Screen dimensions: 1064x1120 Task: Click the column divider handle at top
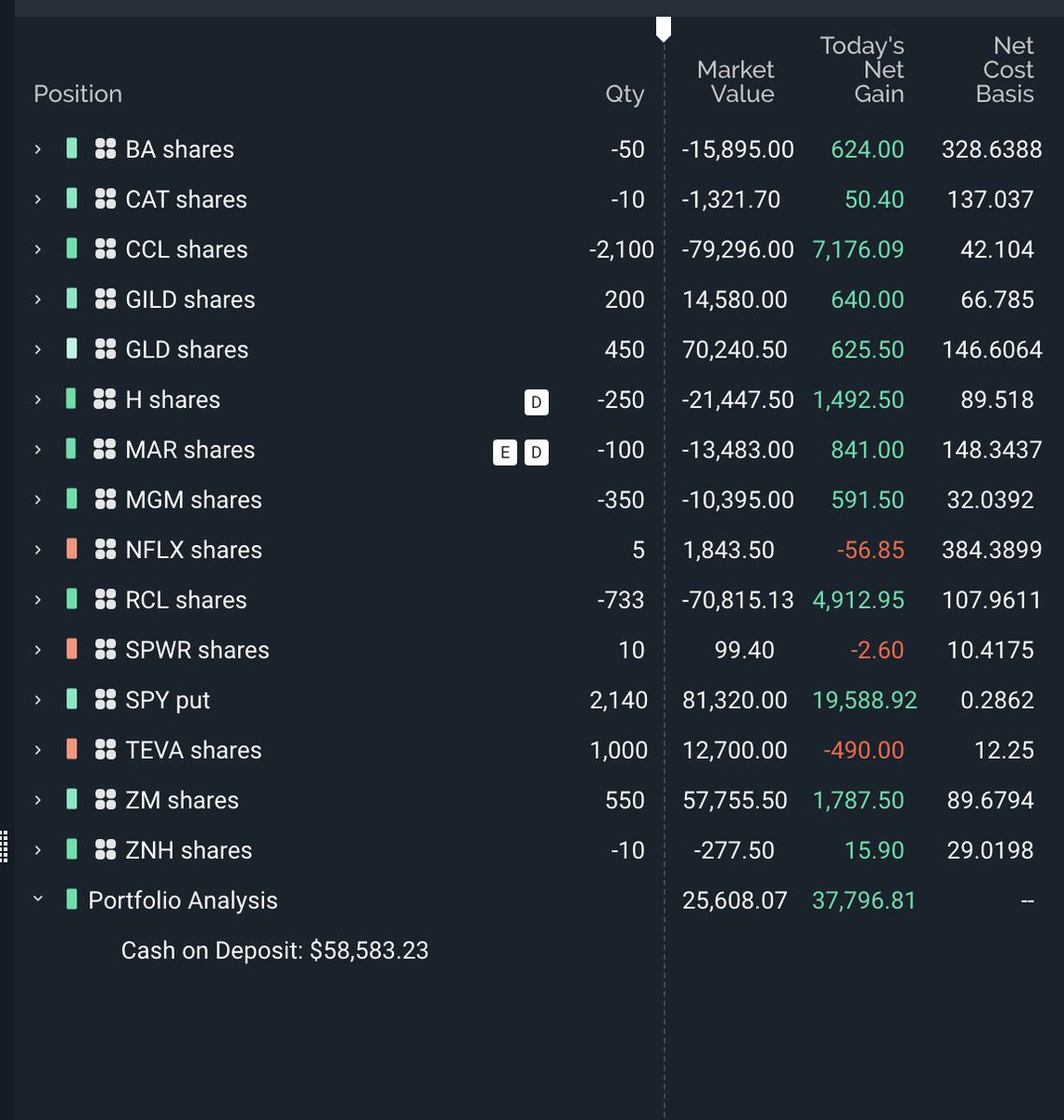[x=664, y=29]
